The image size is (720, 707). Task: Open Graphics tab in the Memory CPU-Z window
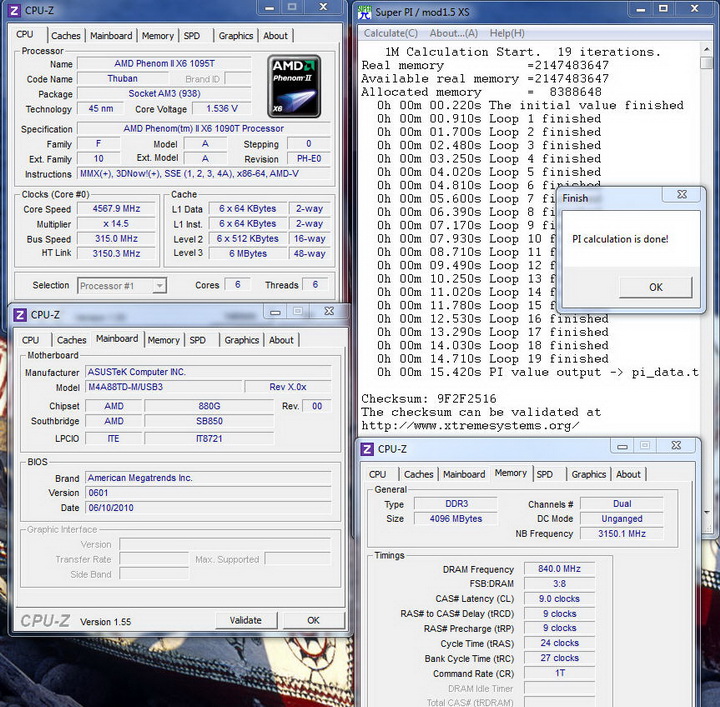pos(589,474)
